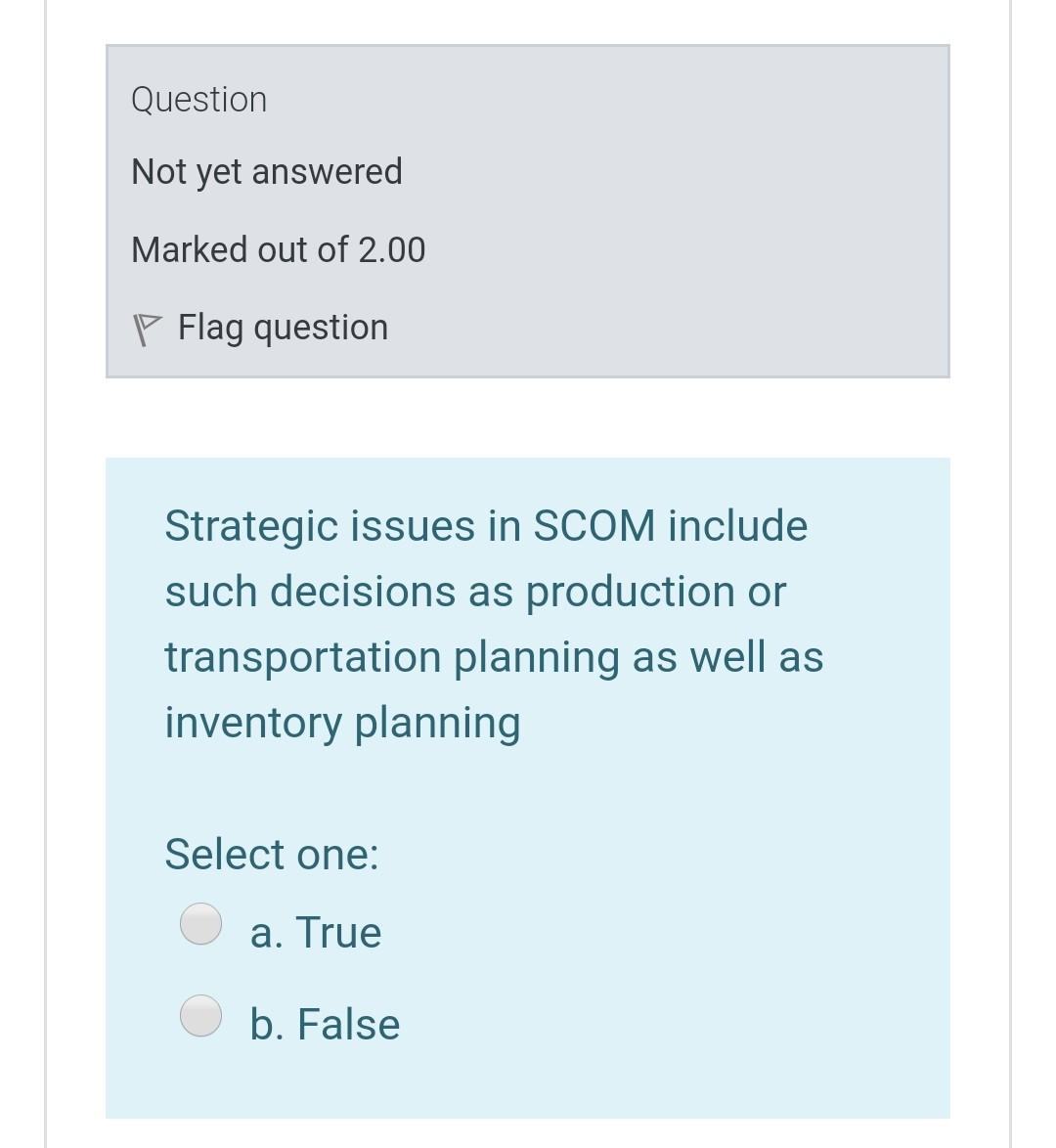The image size is (1056, 1148).
Task: Flag this question for review
Action: tap(282, 327)
